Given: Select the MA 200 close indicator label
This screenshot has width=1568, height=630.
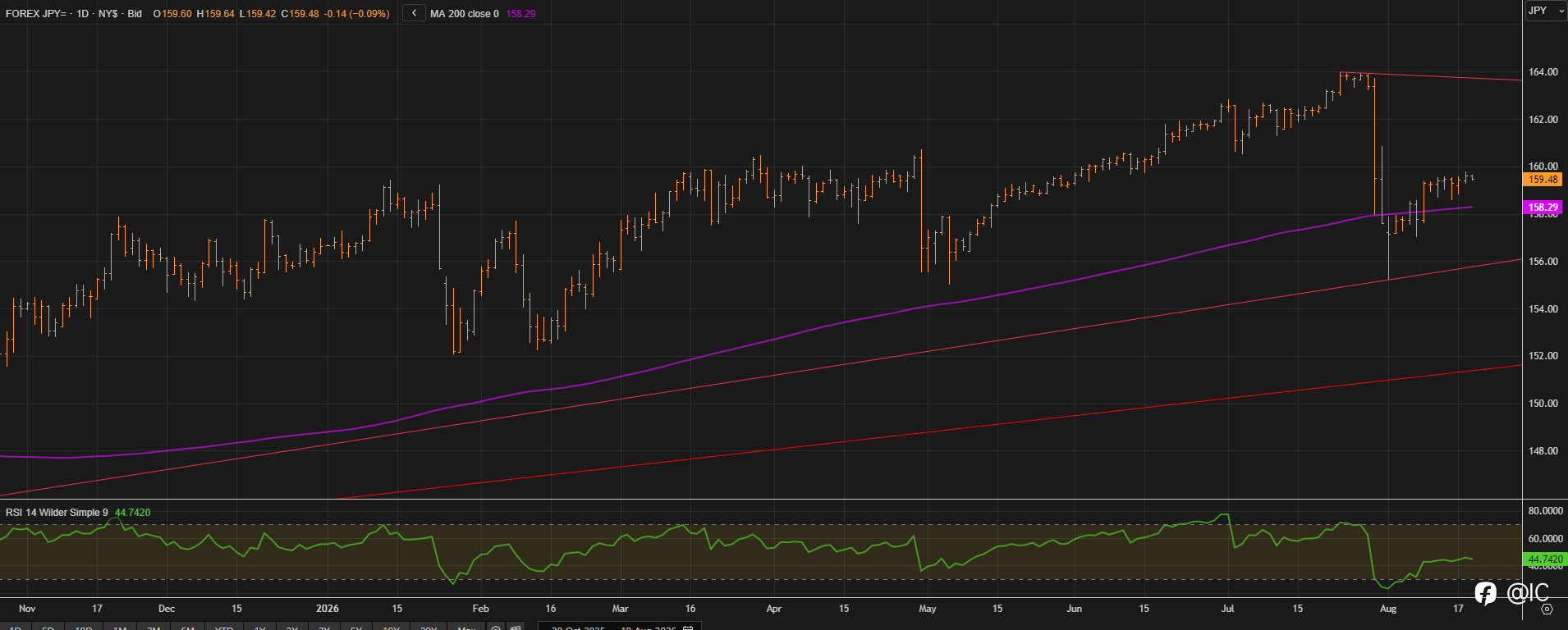Looking at the screenshot, I should pyautogui.click(x=465, y=14).
